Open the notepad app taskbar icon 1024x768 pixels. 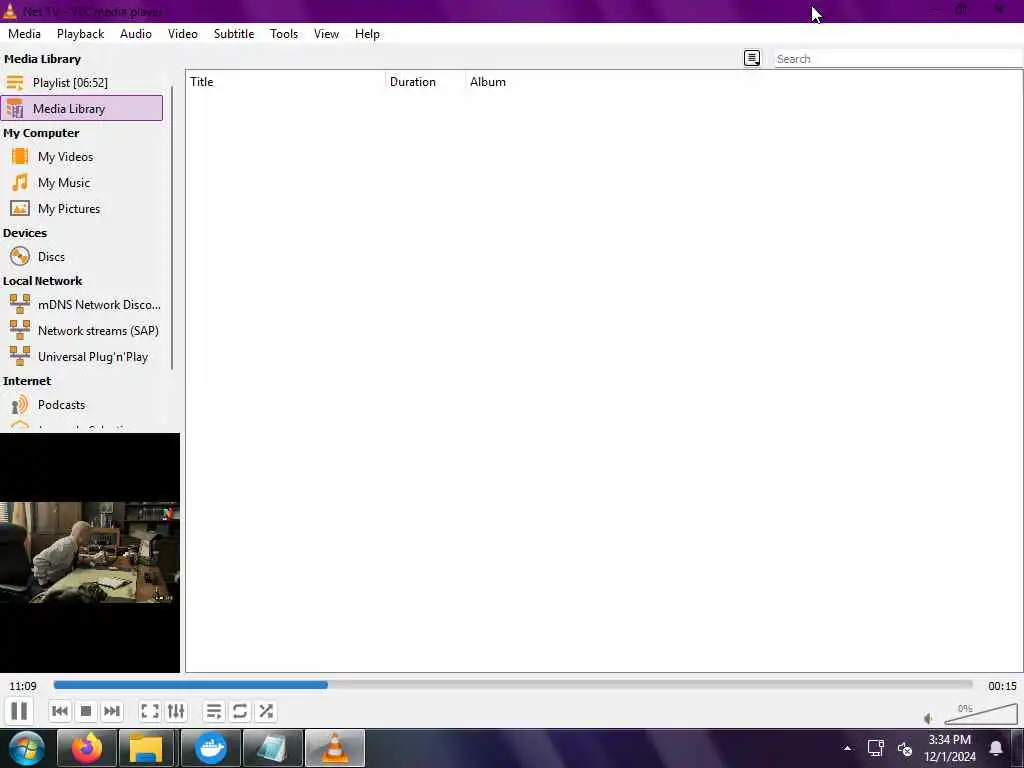click(272, 748)
